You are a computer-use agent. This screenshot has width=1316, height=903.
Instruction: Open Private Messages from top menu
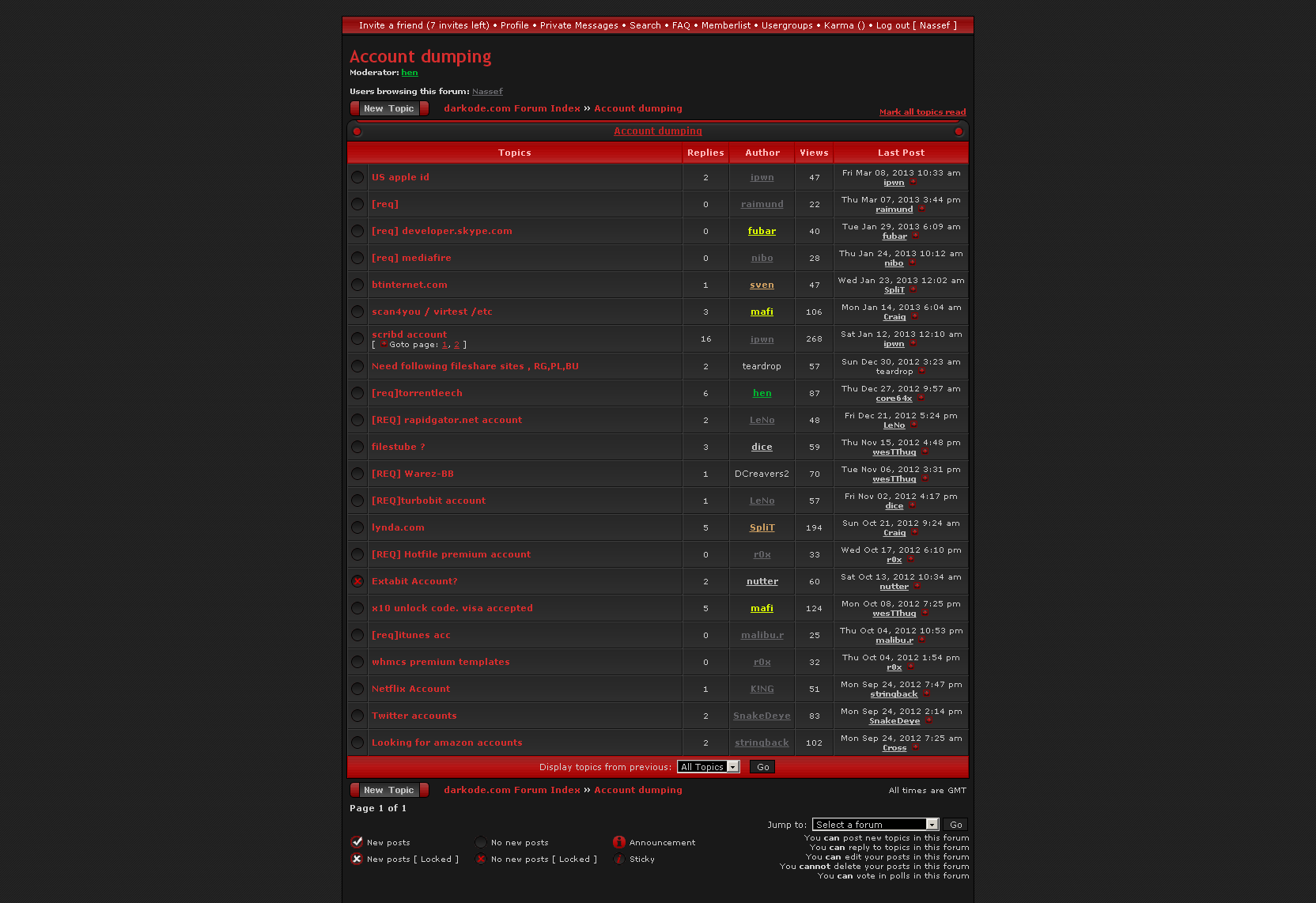pyautogui.click(x=579, y=25)
